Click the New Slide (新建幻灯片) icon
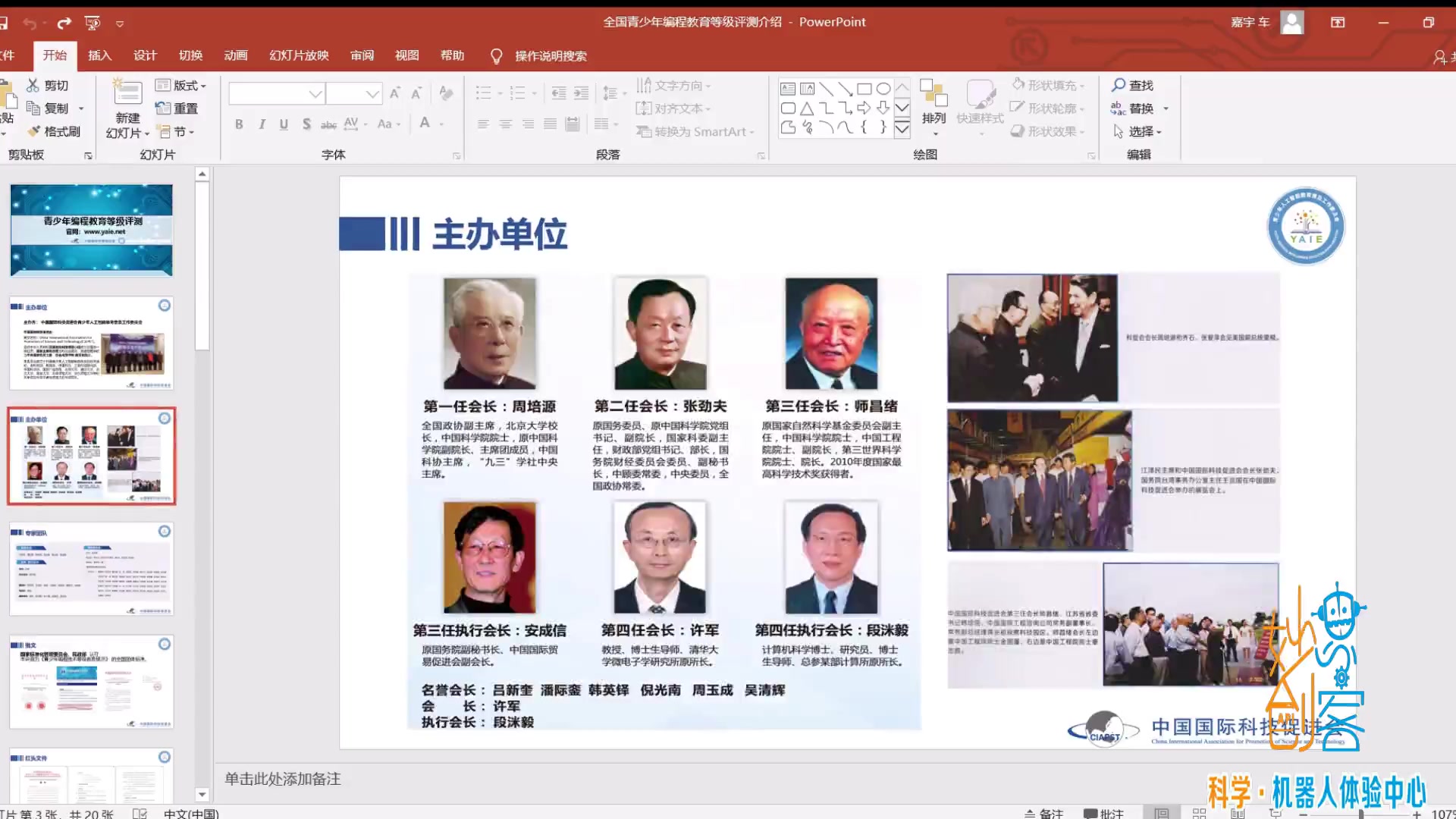Image resolution: width=1456 pixels, height=819 pixels. [127, 93]
